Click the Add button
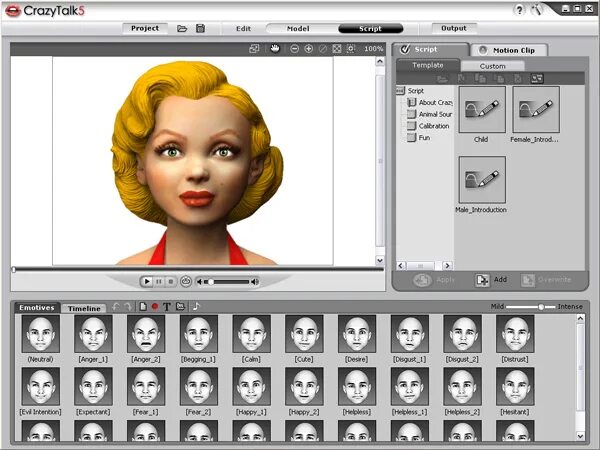 click(491, 280)
